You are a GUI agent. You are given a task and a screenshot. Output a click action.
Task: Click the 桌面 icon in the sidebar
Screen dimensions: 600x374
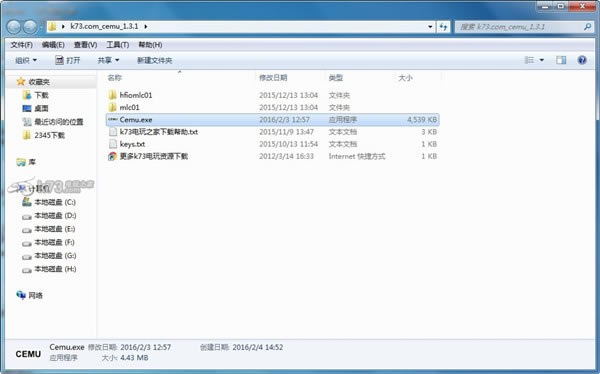pos(27,108)
